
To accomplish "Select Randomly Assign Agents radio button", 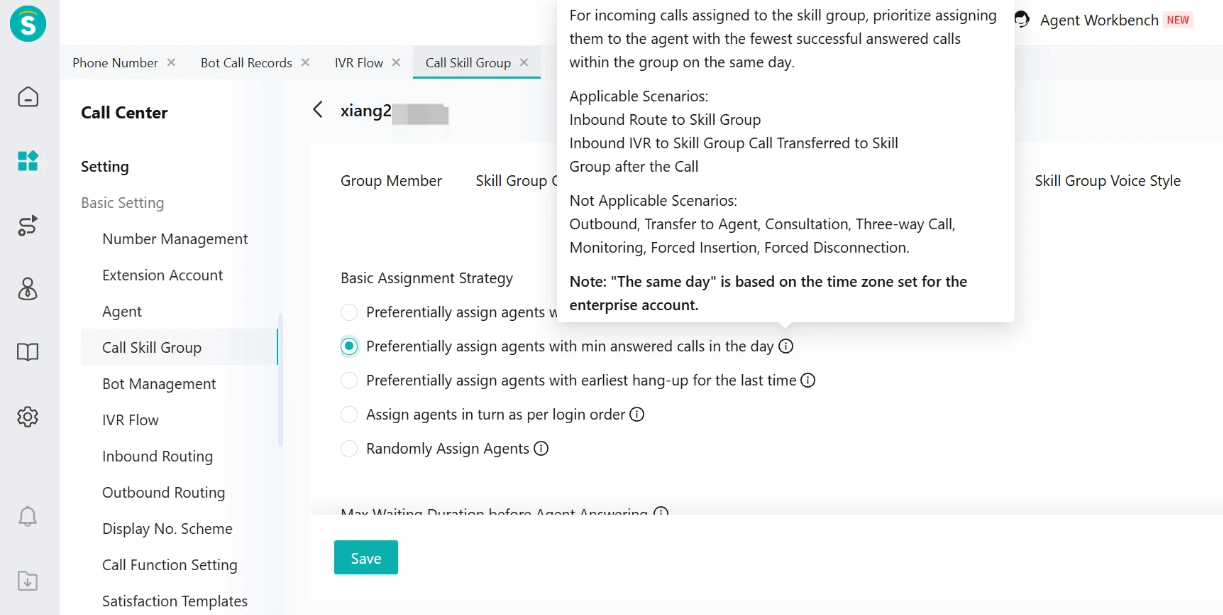I will [349, 448].
